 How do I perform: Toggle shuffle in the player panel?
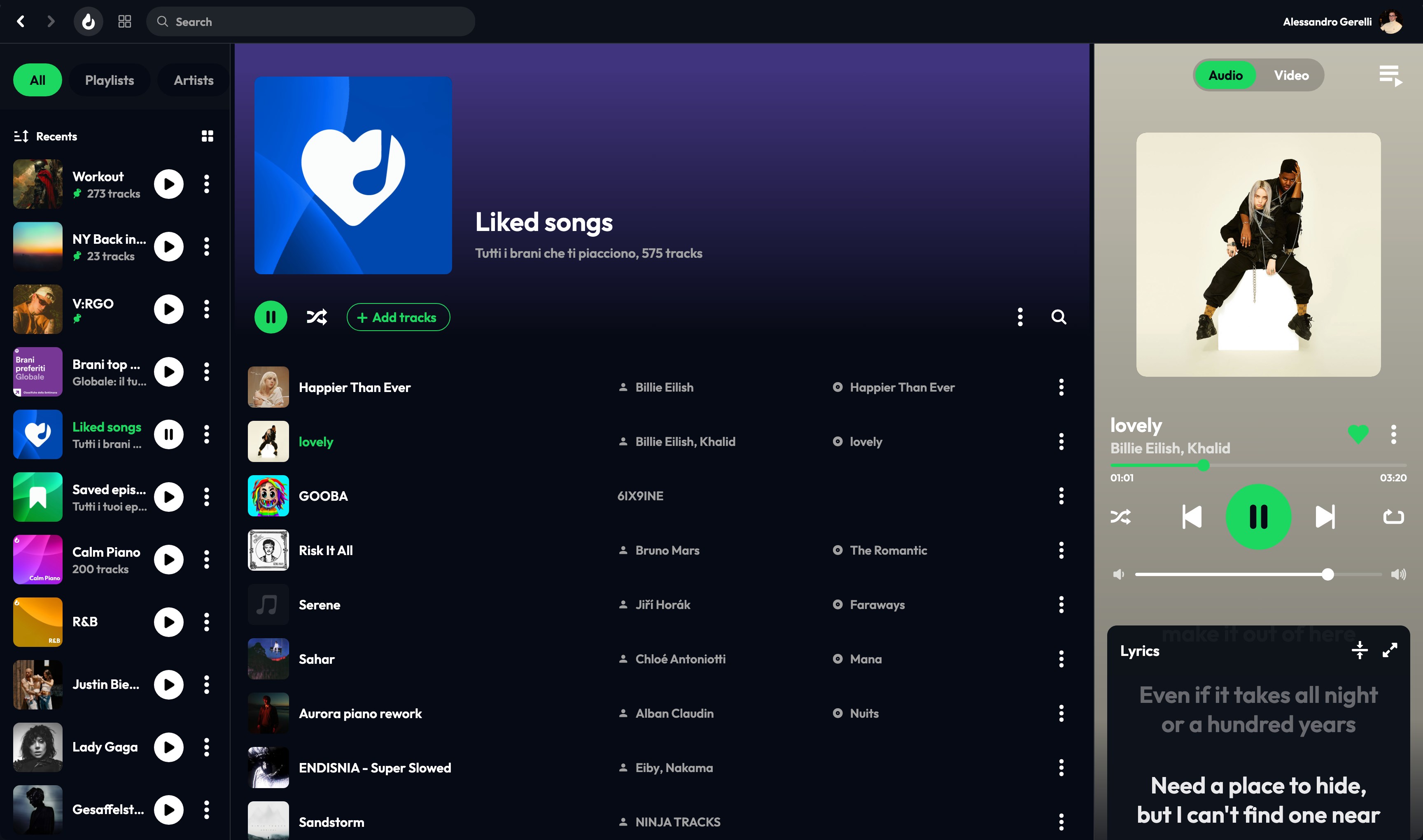coord(1120,517)
